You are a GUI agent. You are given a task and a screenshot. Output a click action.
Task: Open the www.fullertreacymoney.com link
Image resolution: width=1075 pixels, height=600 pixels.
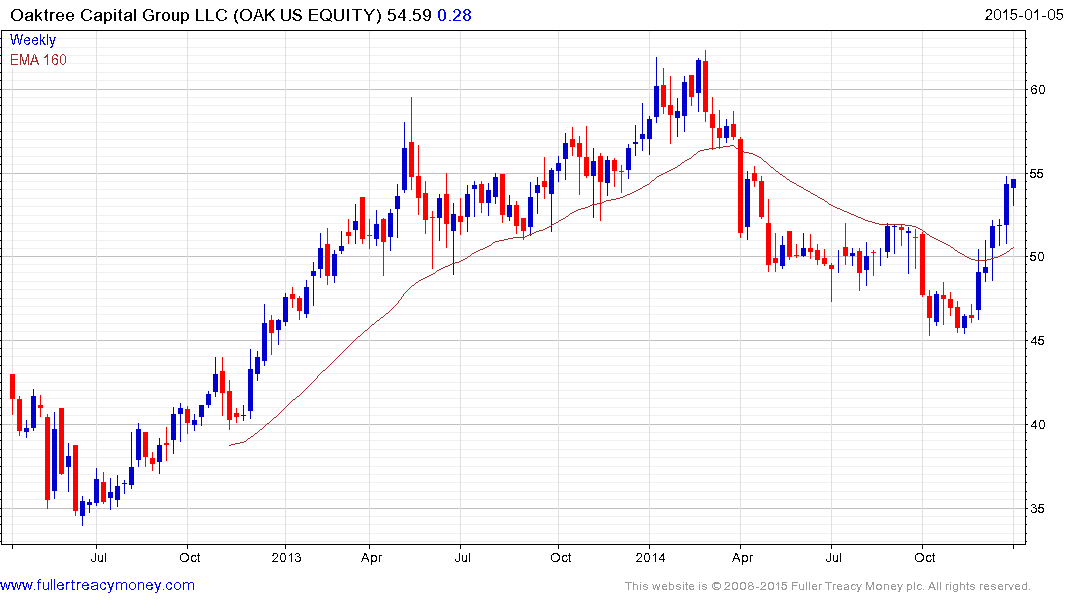point(97,585)
